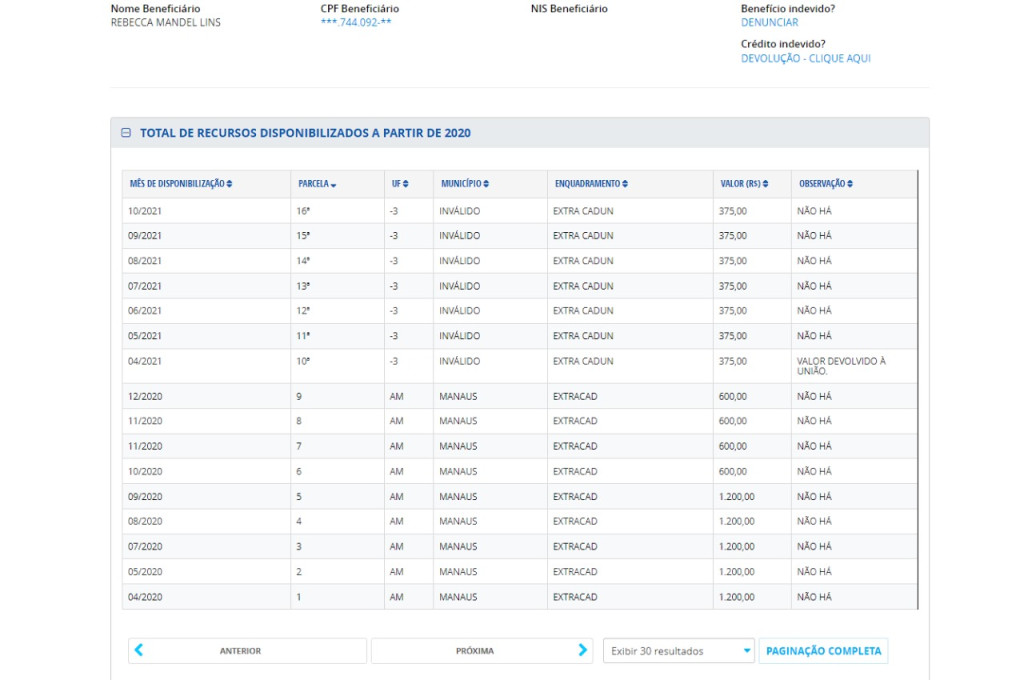The height and width of the screenshot is (680, 1024).
Task: Open Devolução - Clique Aqui link
Action: [805, 59]
